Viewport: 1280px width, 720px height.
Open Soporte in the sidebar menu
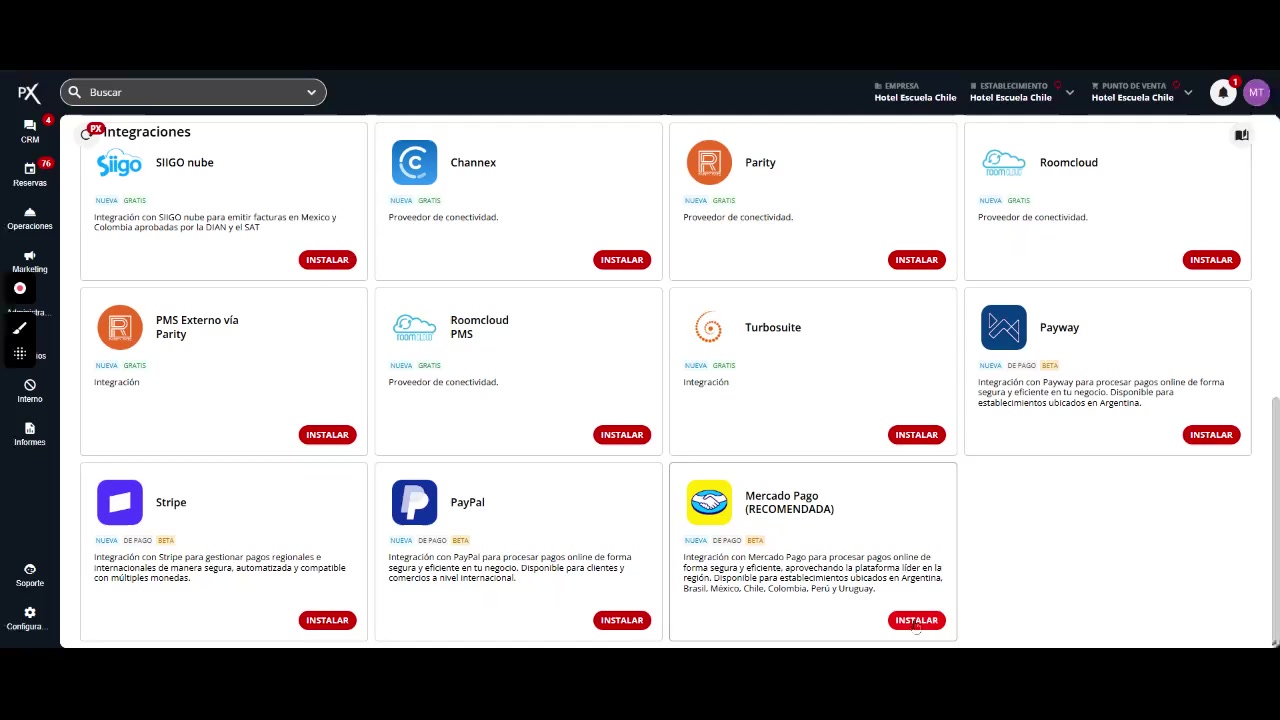30,574
